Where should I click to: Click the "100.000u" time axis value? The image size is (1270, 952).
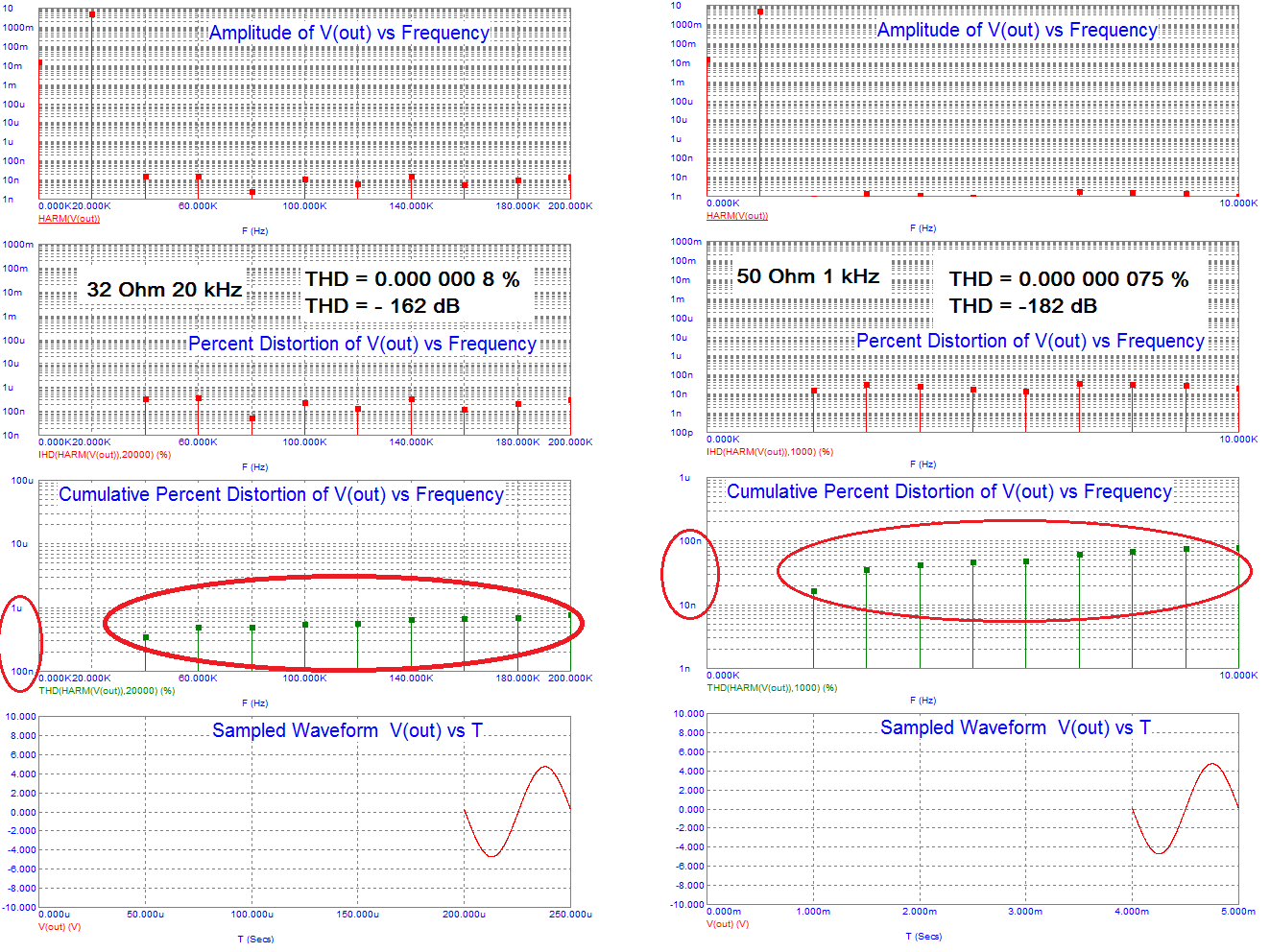tap(252, 915)
